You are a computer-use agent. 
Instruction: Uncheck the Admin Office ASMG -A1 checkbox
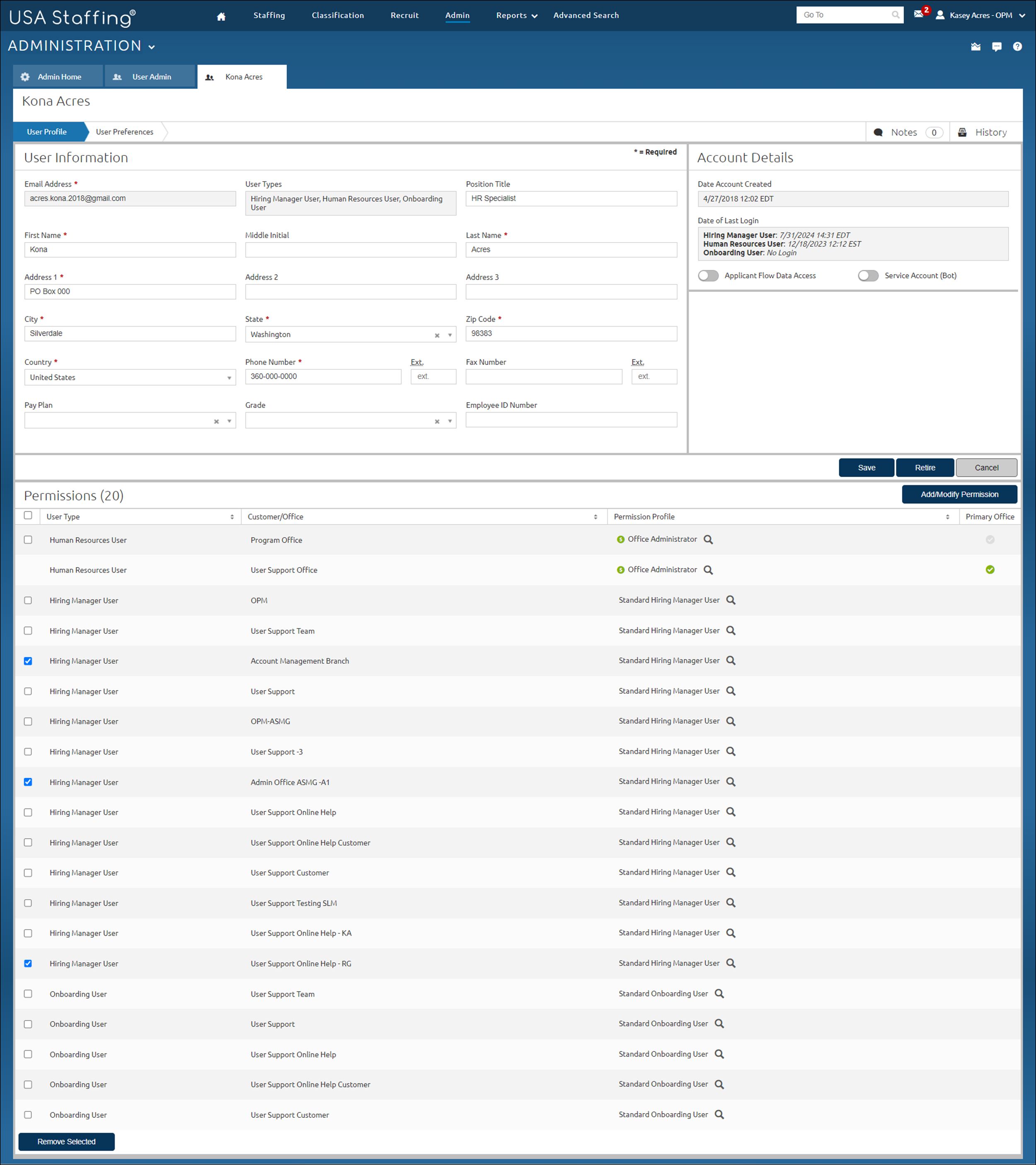28,782
